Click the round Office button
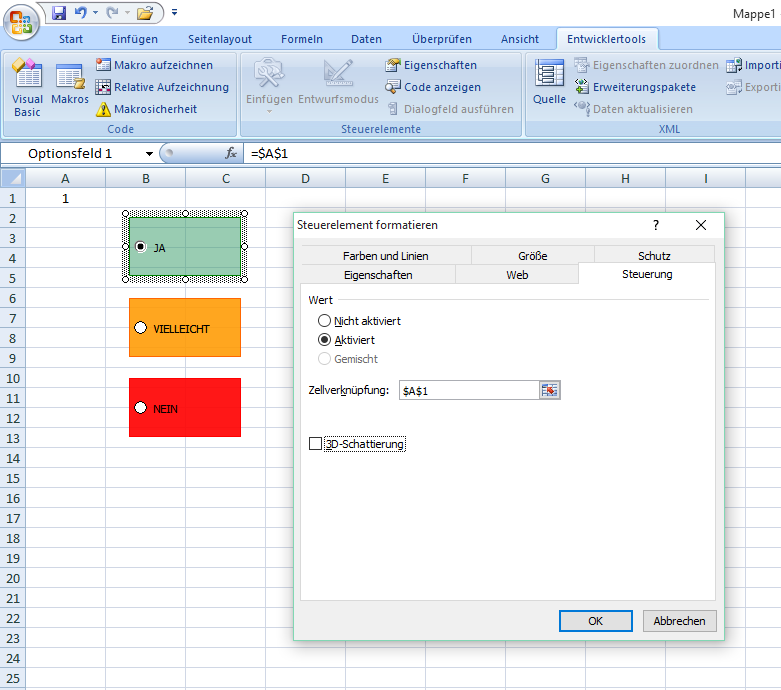 tap(20, 20)
